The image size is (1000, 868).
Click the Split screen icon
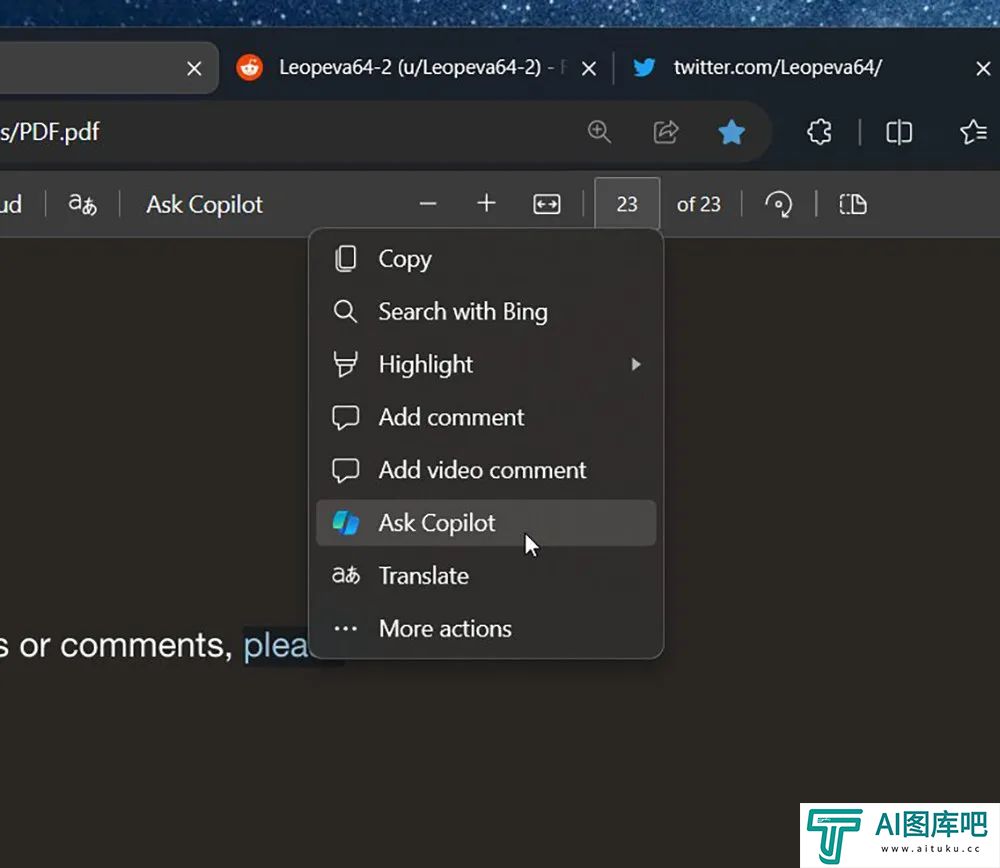click(899, 133)
